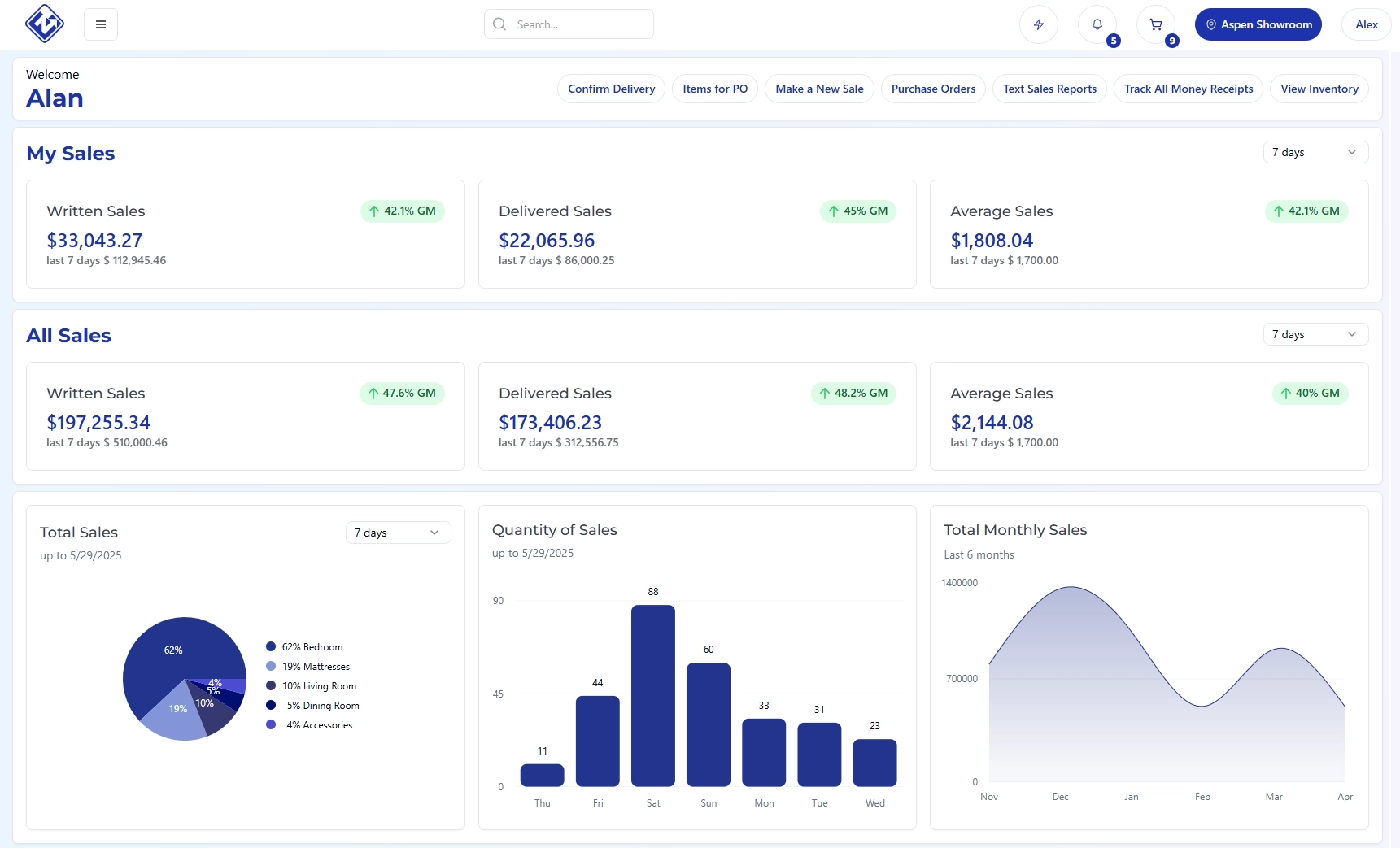Open the notifications bell icon
Viewport: 1400px width, 848px height.
coord(1097,24)
